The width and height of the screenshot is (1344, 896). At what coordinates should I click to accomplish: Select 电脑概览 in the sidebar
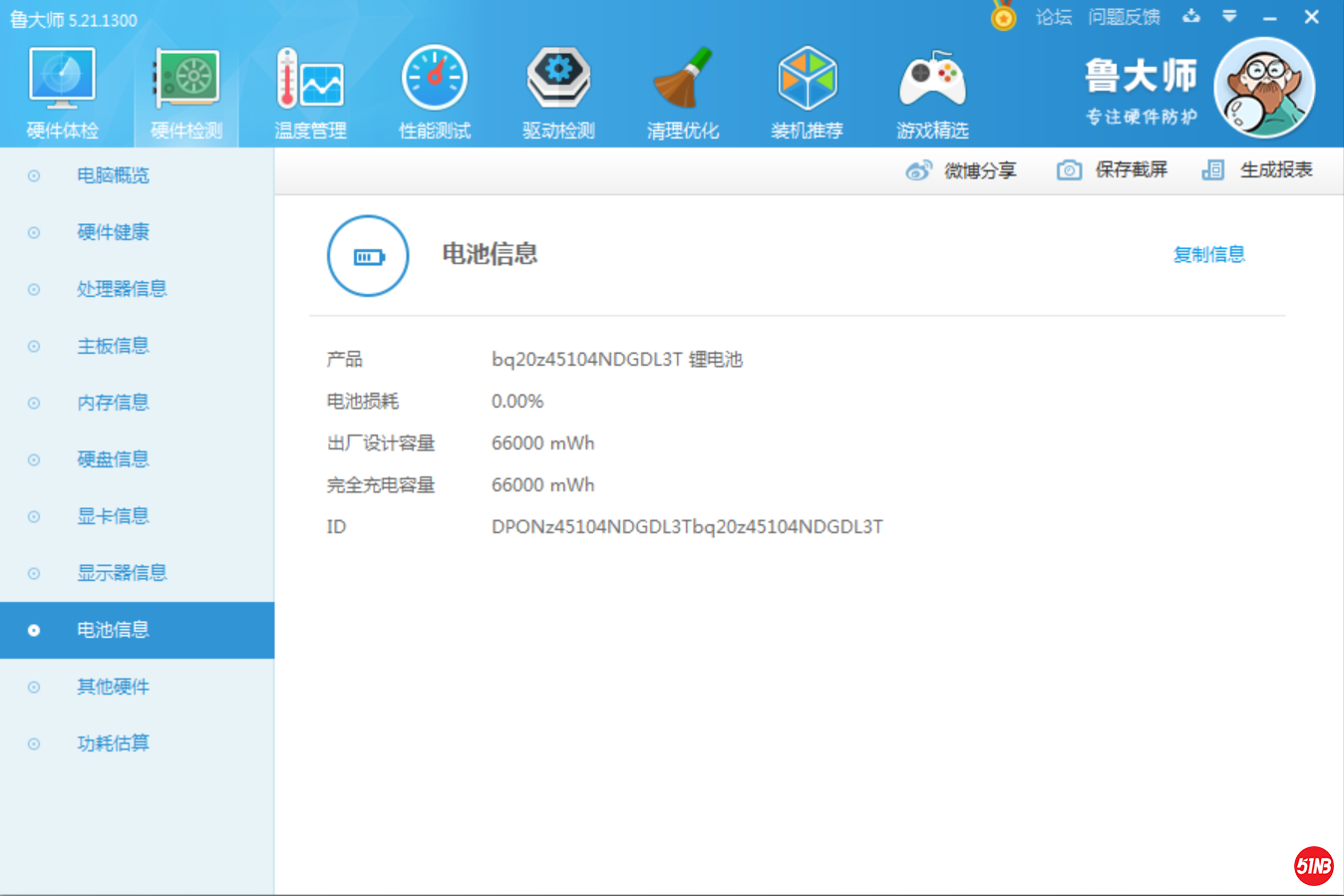click(113, 175)
